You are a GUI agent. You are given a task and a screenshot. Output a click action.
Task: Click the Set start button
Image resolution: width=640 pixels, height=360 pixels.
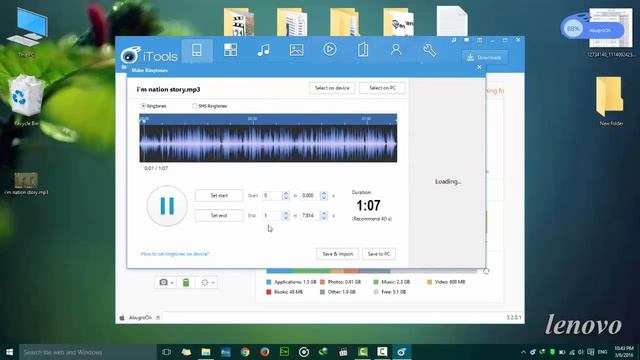pos(219,196)
